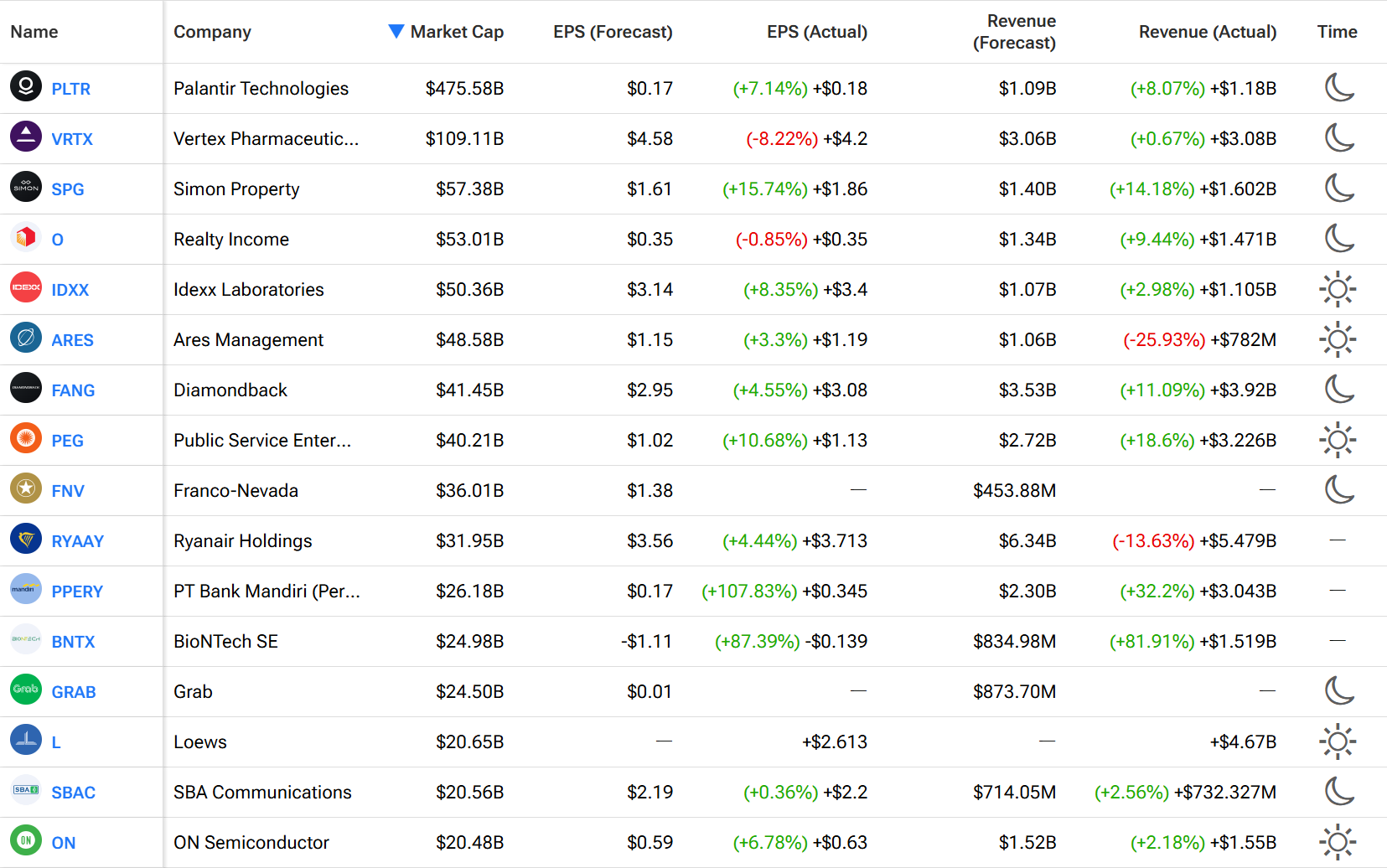Click the Vertex VRTX logo icon
This screenshot has height=868, width=1387.
point(26,137)
